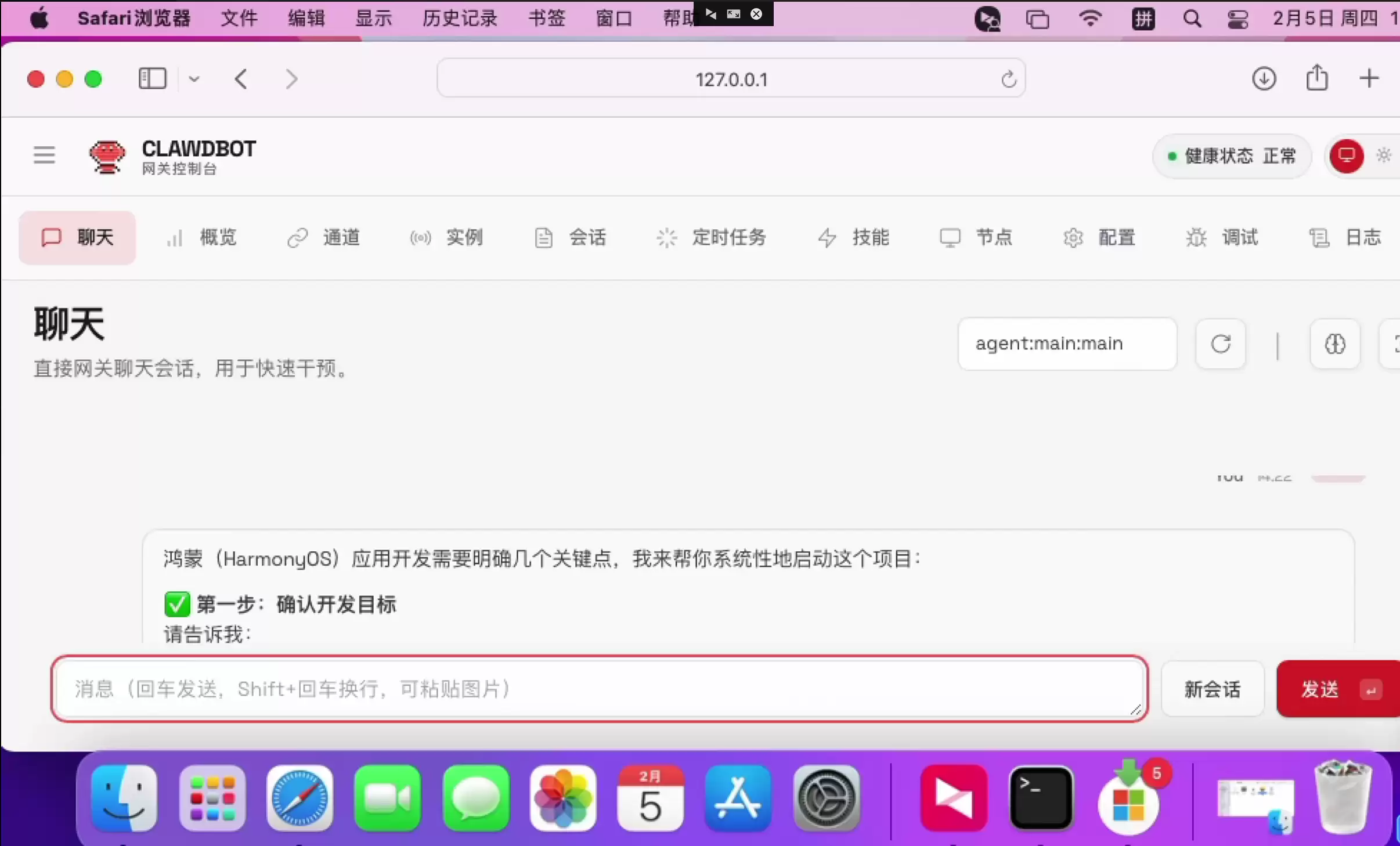Toggle the light/dark theme sun icon

click(x=1384, y=156)
